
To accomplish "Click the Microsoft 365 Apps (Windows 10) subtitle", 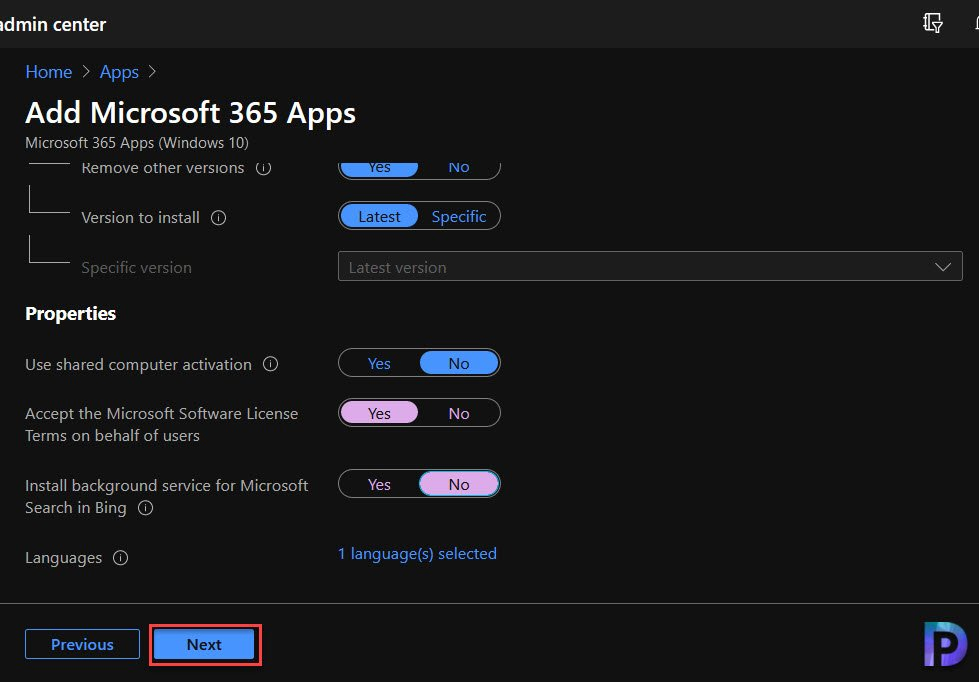I will [137, 143].
